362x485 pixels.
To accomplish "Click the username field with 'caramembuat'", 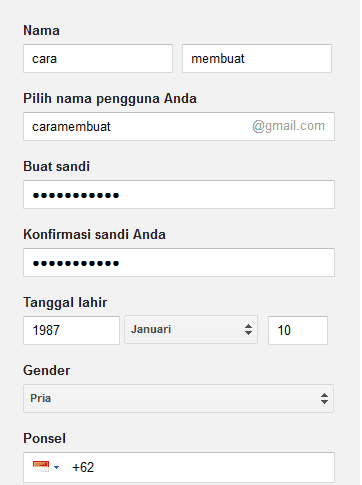I will pos(179,126).
